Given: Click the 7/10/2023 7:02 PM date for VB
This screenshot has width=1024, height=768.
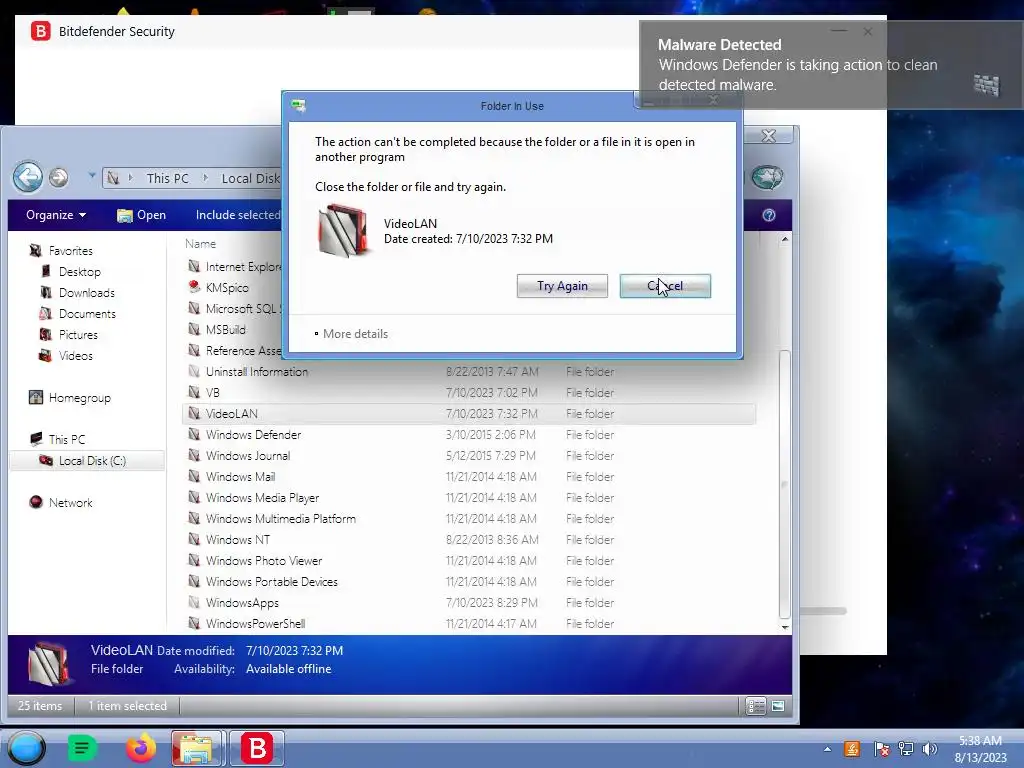Looking at the screenshot, I should coord(491,392).
